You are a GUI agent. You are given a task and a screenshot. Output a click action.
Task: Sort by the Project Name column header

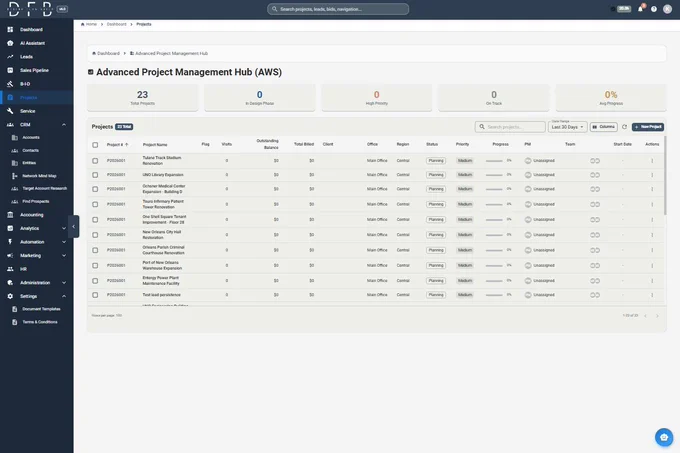[x=155, y=145]
